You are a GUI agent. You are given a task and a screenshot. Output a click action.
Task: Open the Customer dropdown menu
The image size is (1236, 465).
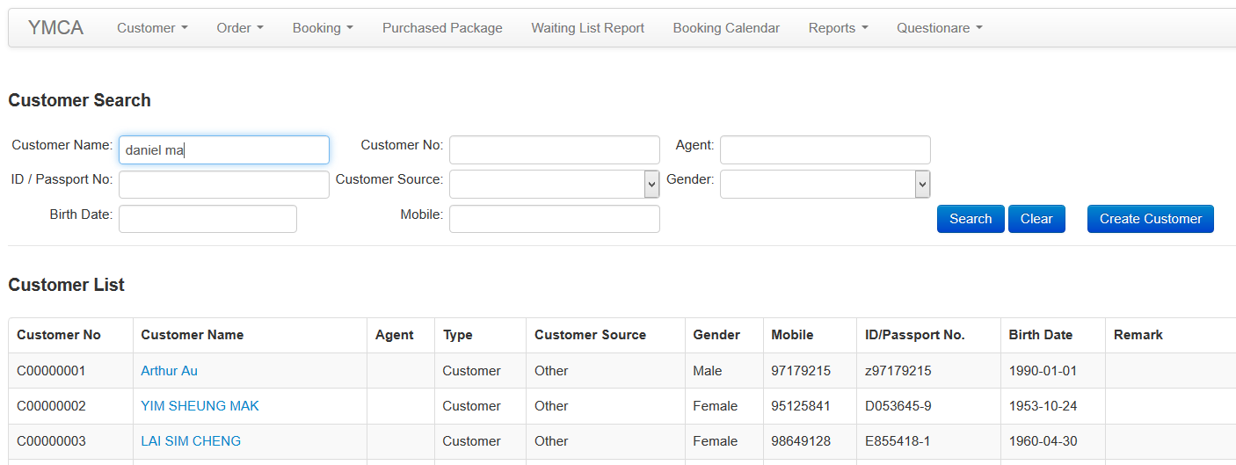pyautogui.click(x=152, y=28)
